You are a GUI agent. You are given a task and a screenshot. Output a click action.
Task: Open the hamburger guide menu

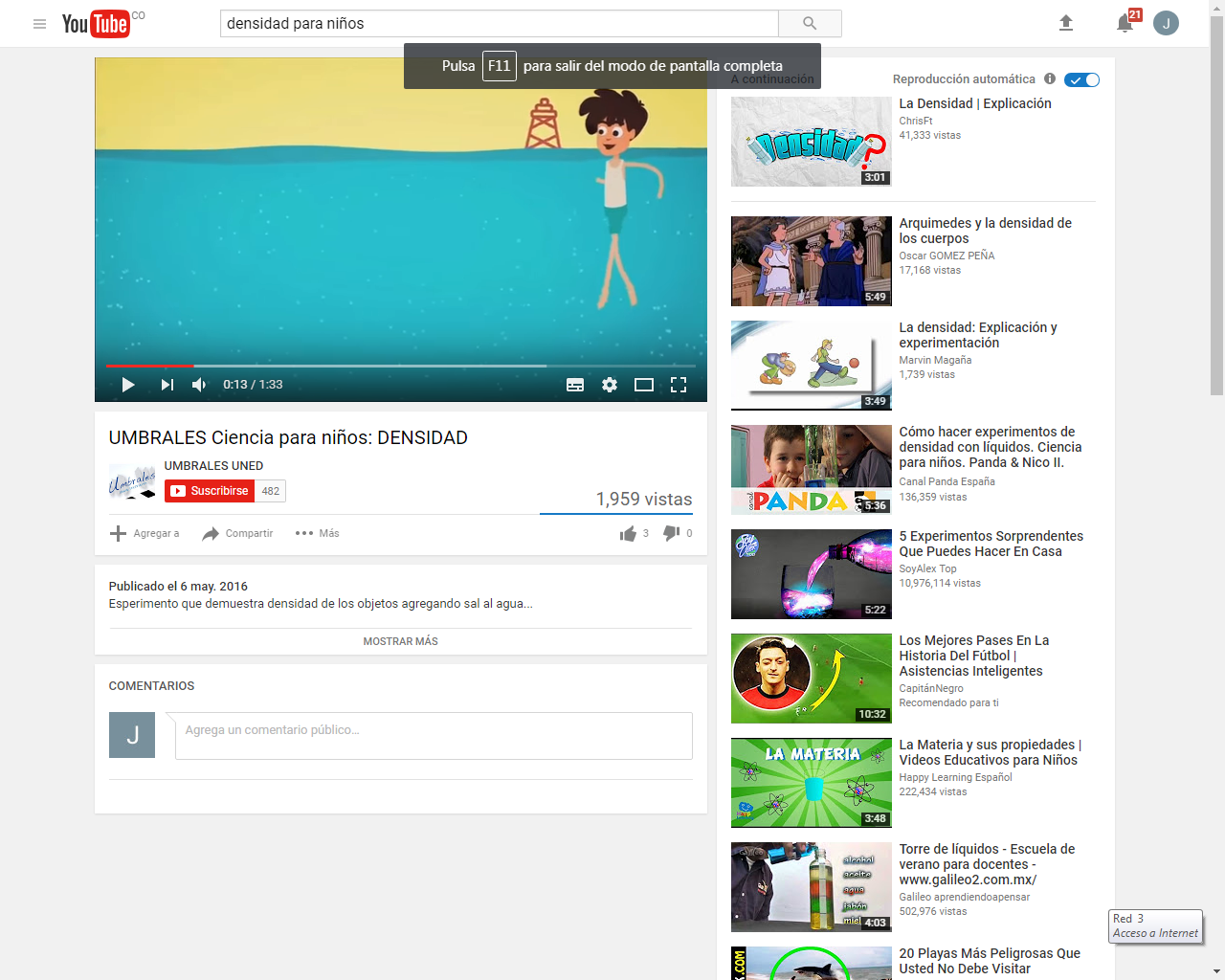pyautogui.click(x=39, y=24)
